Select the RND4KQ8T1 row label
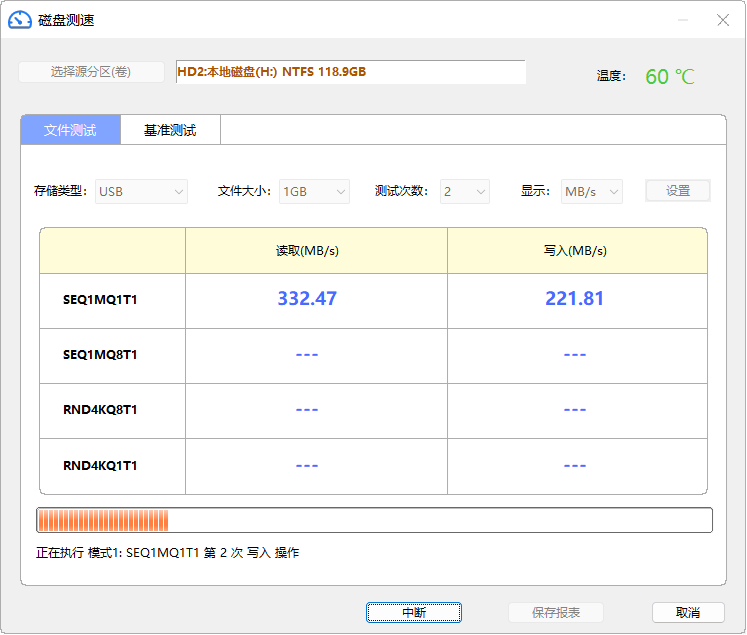The image size is (747, 635). tap(100, 410)
